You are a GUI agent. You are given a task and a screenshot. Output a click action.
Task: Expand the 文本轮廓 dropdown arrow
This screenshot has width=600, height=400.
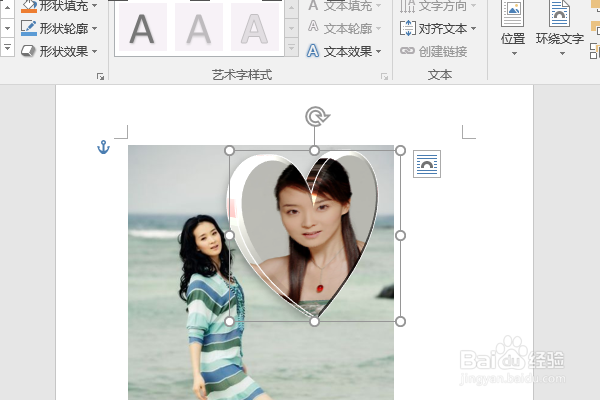tap(378, 28)
